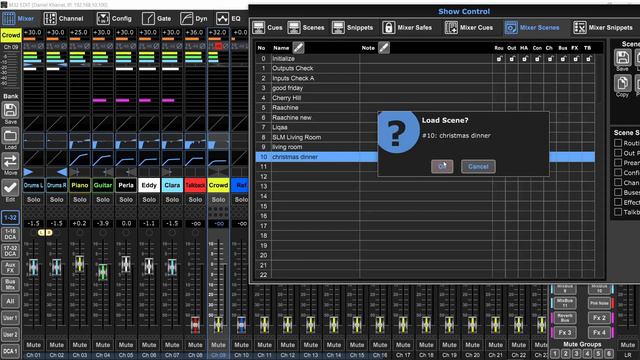Click the pencil icon beside Name column
The width and height of the screenshot is (640, 360).
click(298, 48)
